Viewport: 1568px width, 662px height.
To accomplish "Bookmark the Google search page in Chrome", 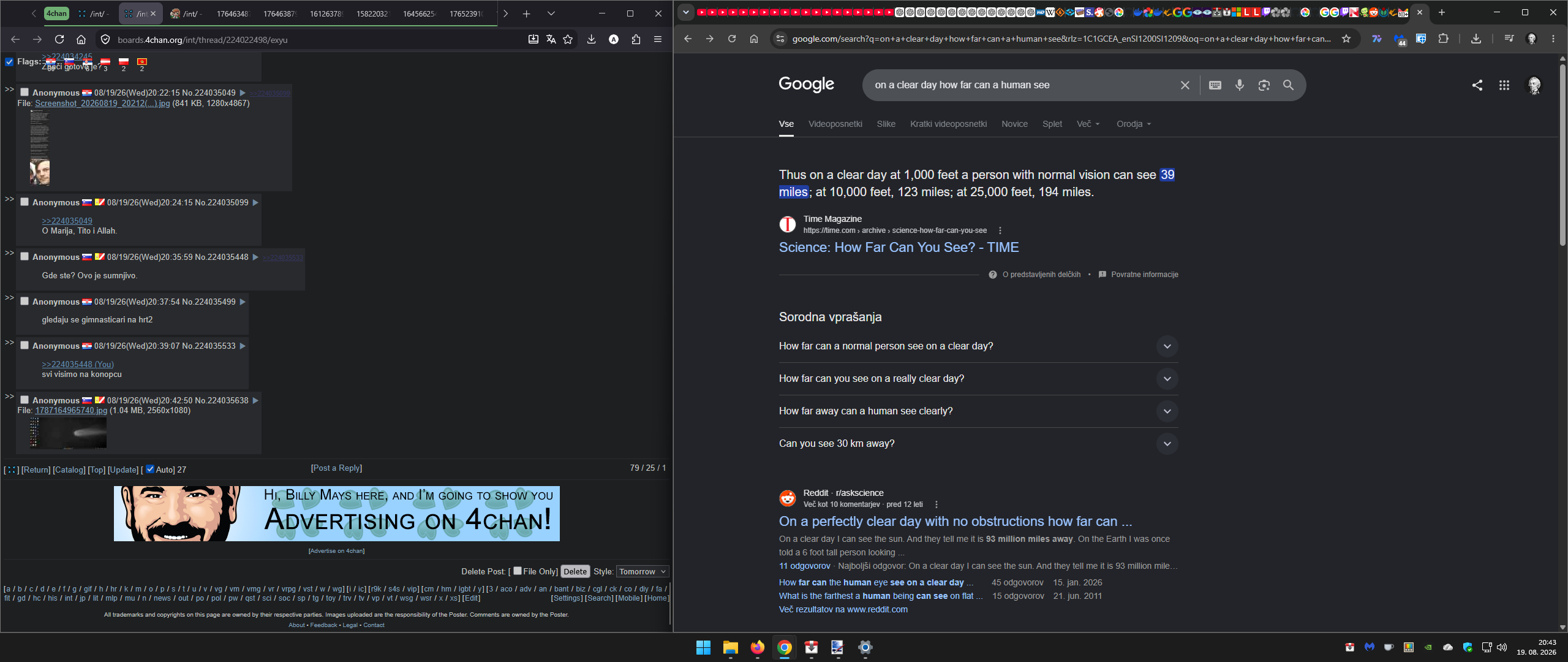I will 1346,39.
